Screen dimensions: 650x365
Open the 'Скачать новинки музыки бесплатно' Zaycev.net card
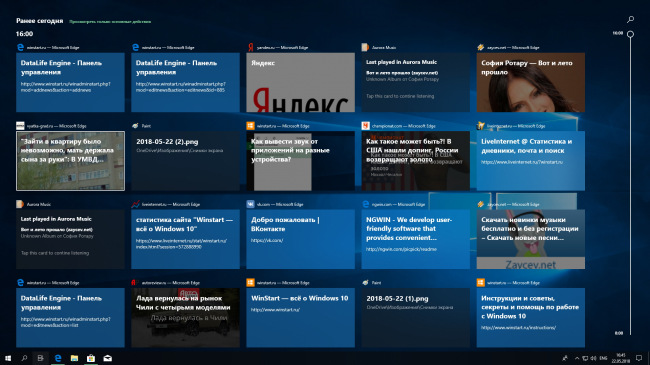click(x=531, y=239)
